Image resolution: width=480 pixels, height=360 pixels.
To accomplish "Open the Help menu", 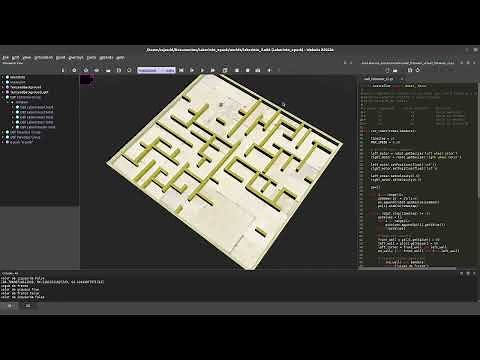I will 120,57.
